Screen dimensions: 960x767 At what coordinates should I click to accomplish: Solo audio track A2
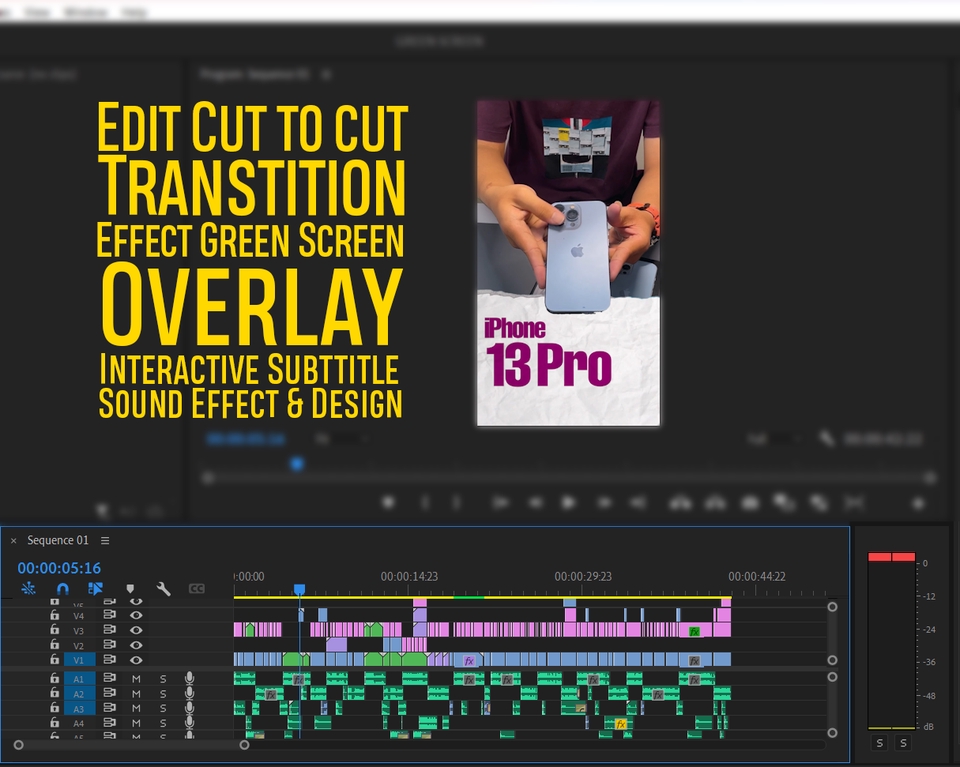pyautogui.click(x=163, y=694)
